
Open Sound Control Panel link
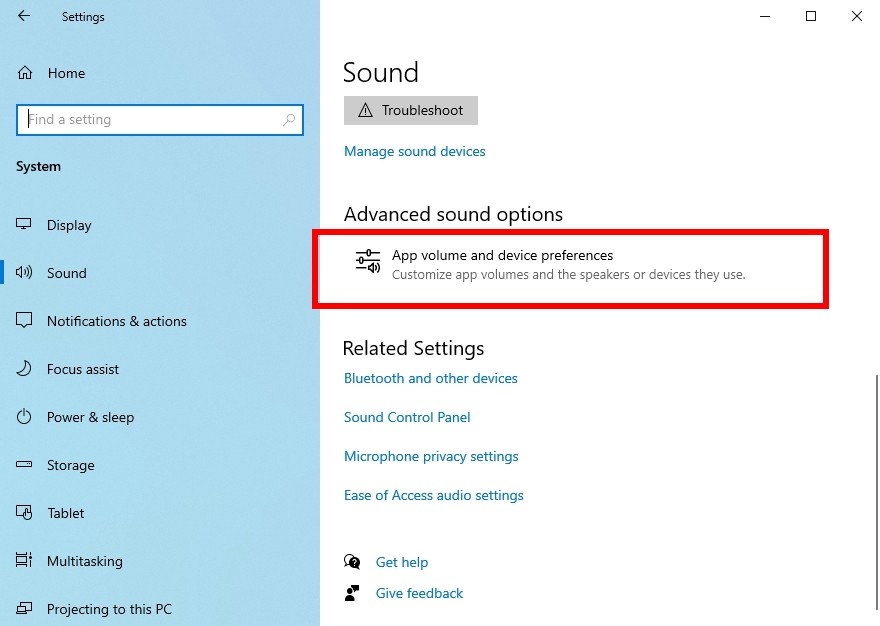click(407, 417)
